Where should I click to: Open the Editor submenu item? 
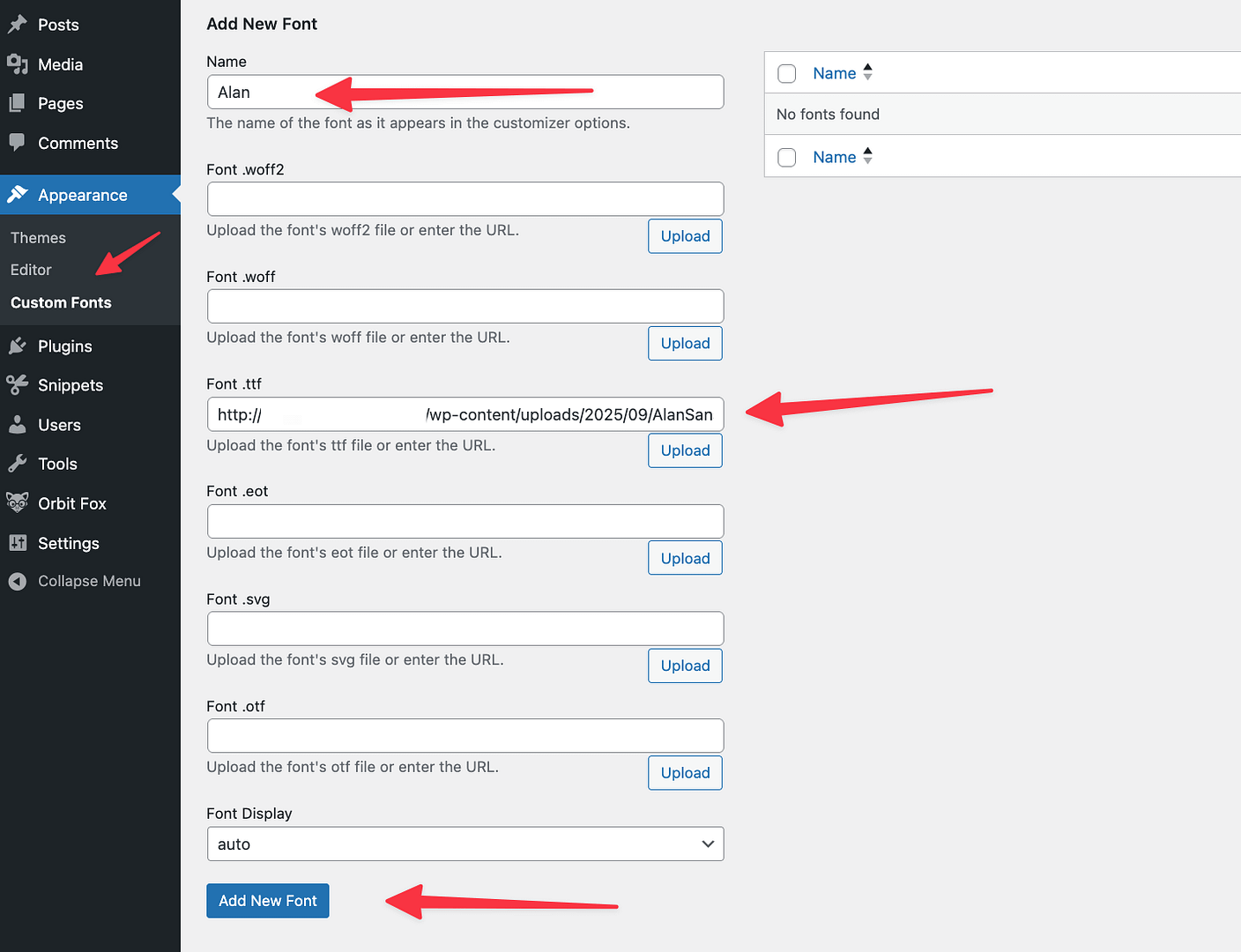coord(31,270)
